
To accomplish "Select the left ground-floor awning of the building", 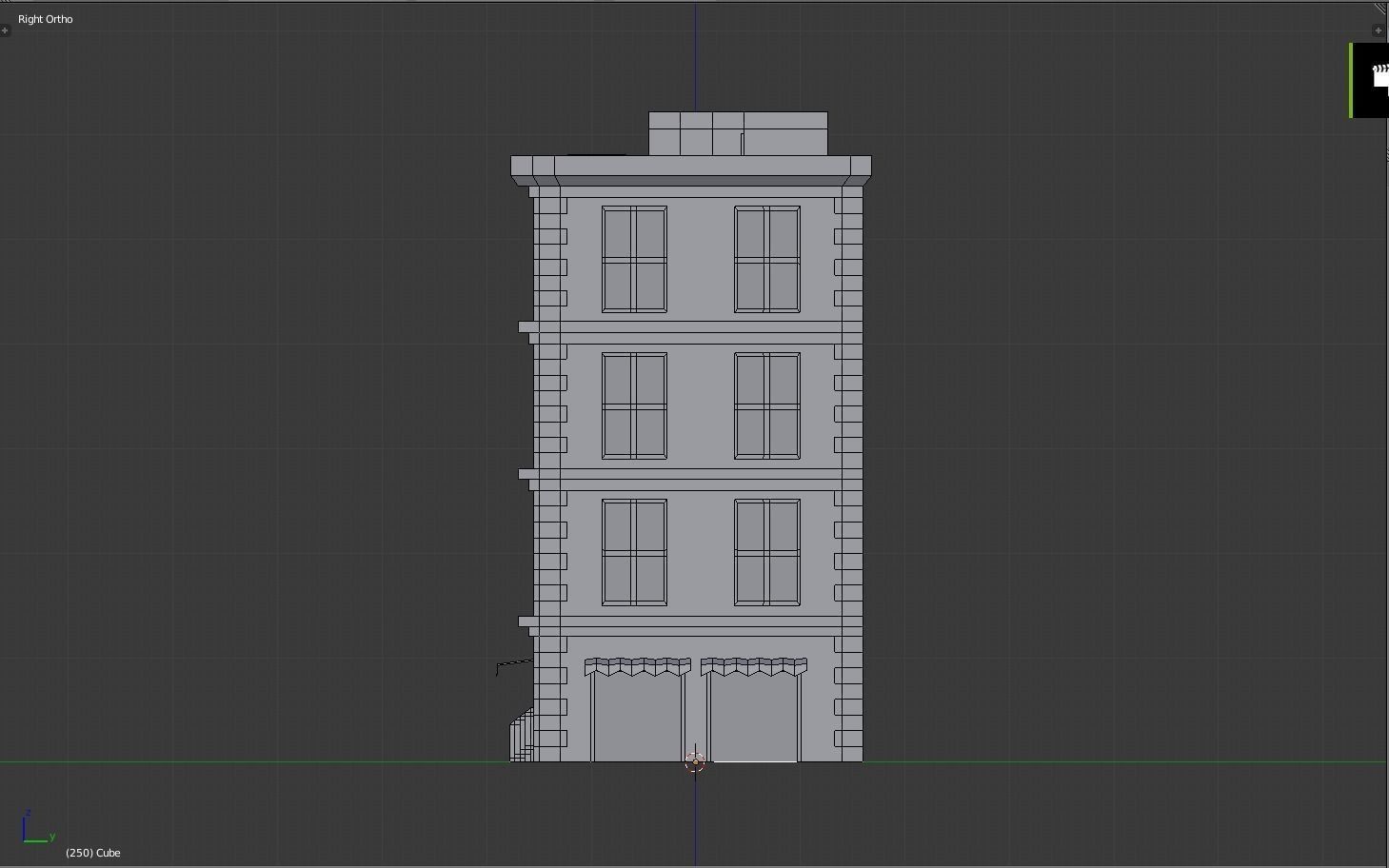I will click(637, 666).
